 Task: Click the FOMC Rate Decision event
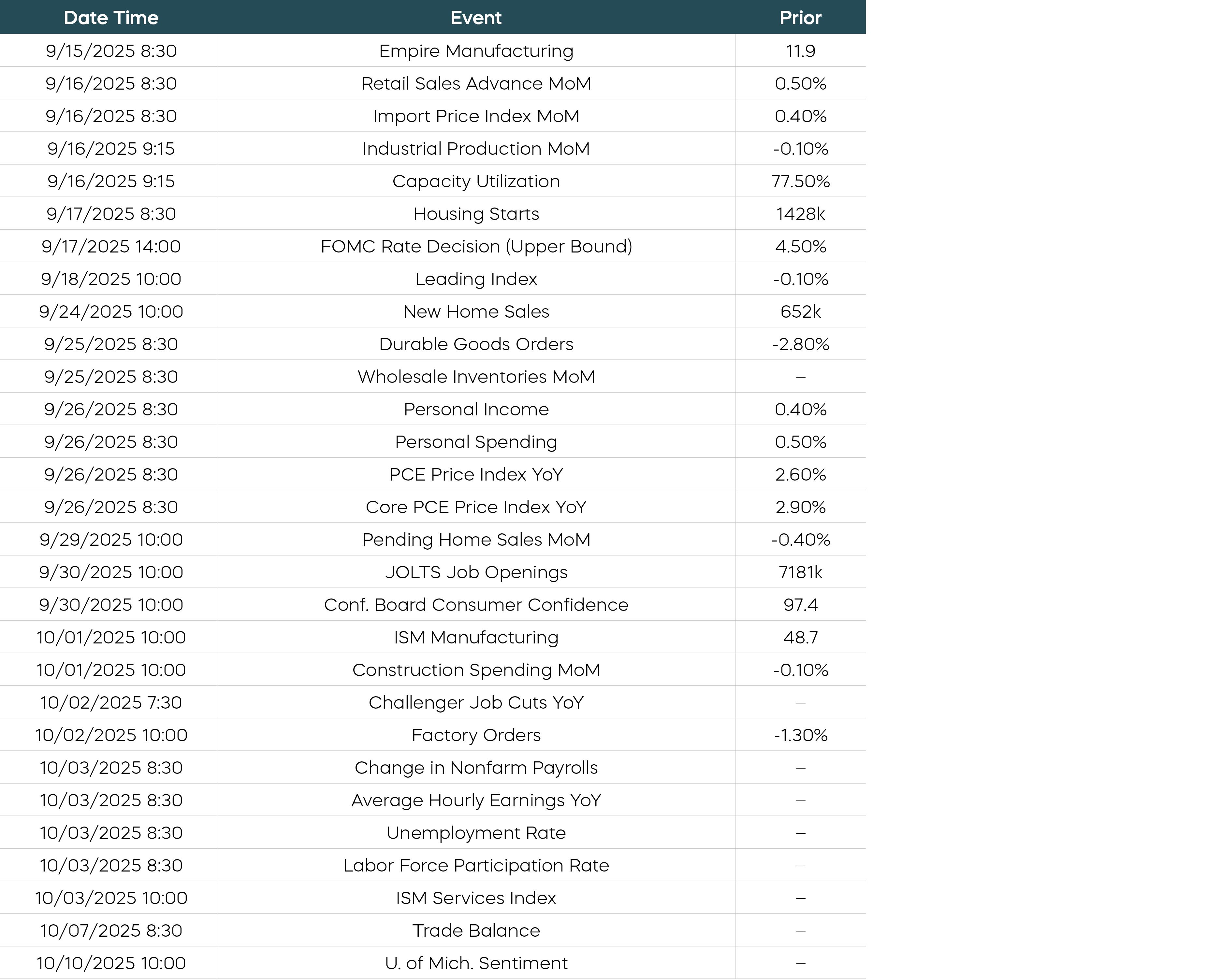(475, 247)
